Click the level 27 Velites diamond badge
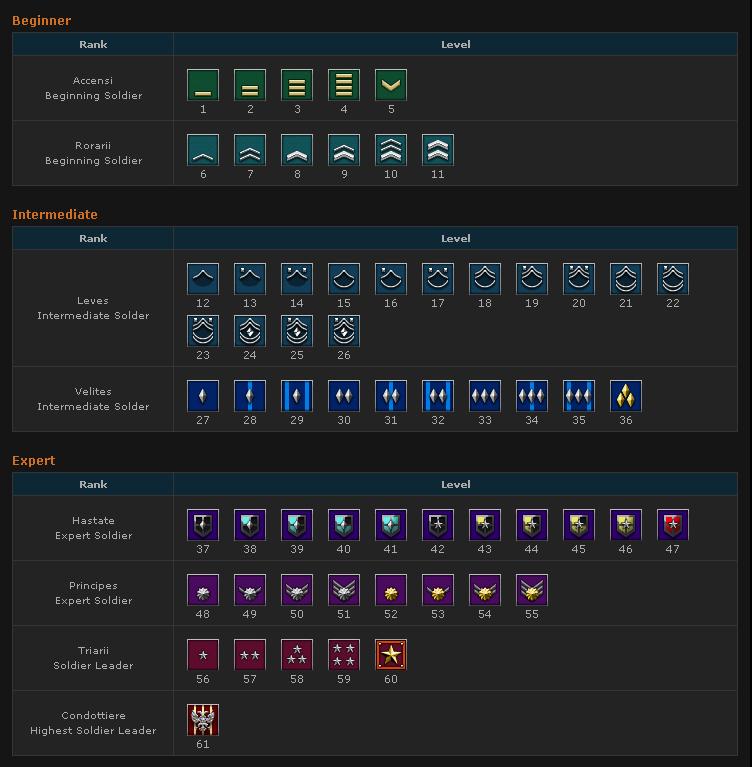752x767 pixels. (x=203, y=396)
